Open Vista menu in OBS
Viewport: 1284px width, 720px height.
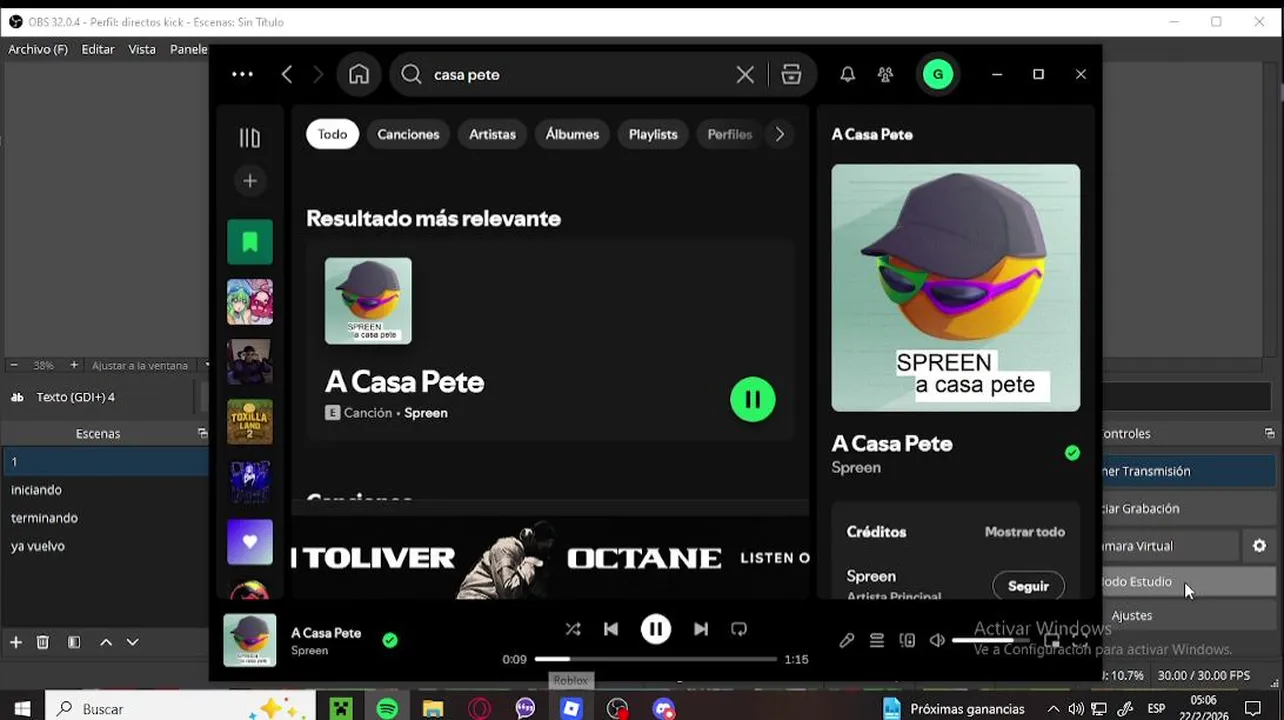(142, 49)
